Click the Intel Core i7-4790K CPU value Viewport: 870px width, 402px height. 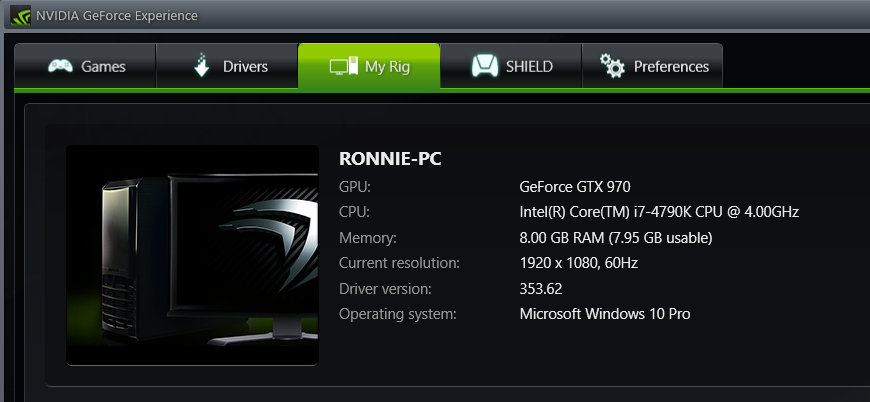tap(659, 212)
